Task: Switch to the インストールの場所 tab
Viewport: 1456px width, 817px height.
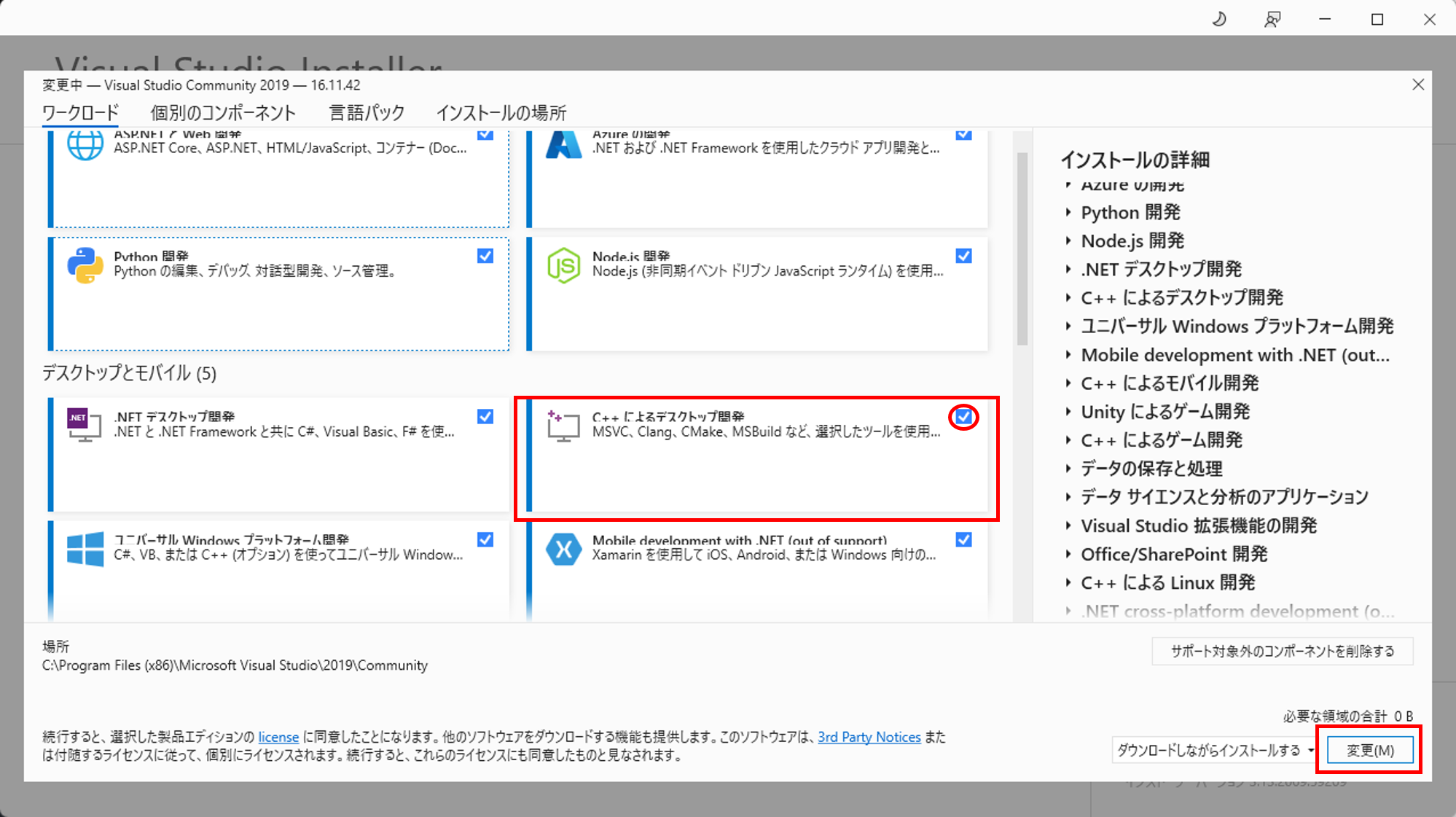Action: click(501, 113)
